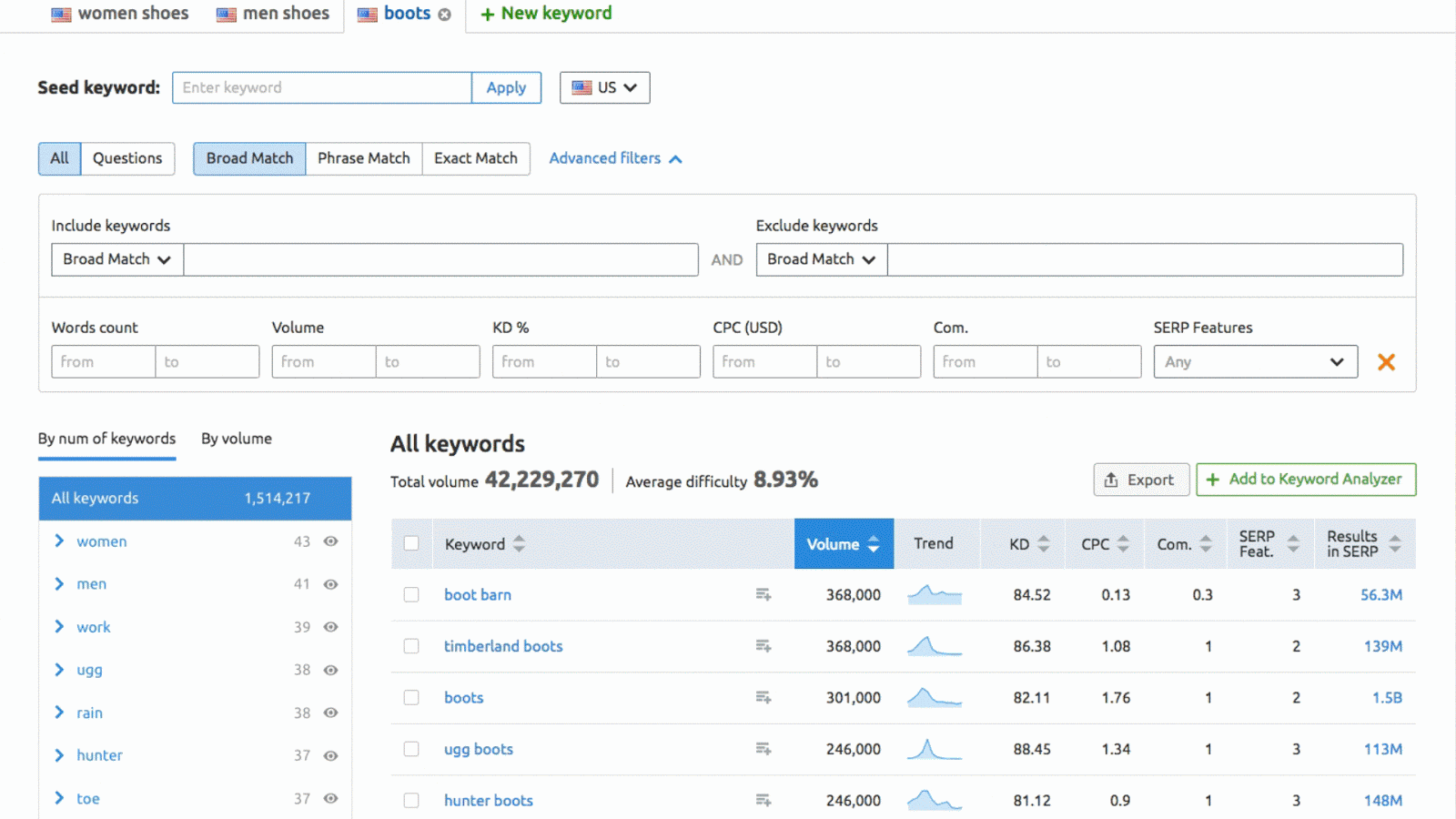Check the timberland boots row checkbox
The height and width of the screenshot is (819, 1456).
pyautogui.click(x=411, y=646)
